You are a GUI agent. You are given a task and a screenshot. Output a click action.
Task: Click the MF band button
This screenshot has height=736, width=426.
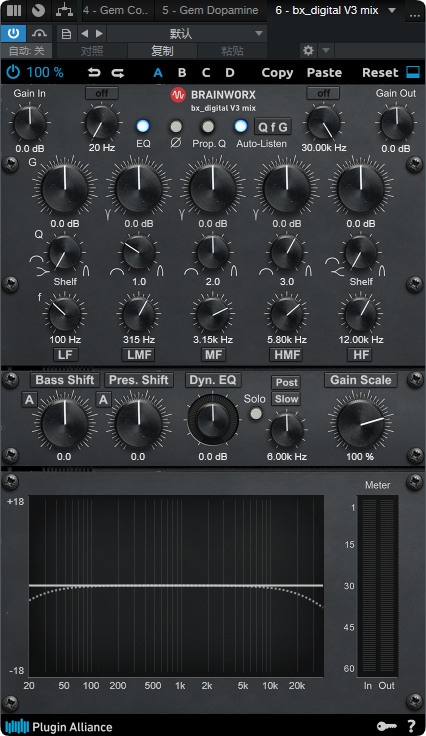pyautogui.click(x=213, y=355)
